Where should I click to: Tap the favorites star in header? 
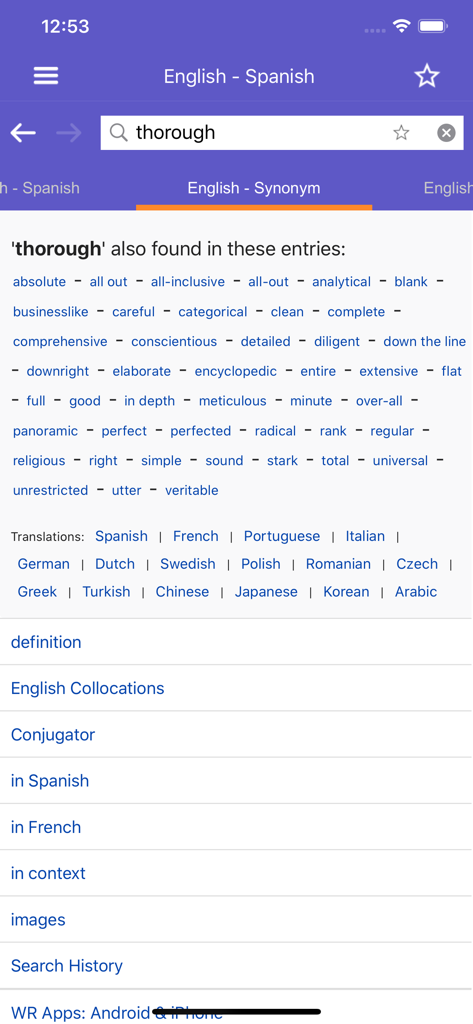pyautogui.click(x=427, y=76)
